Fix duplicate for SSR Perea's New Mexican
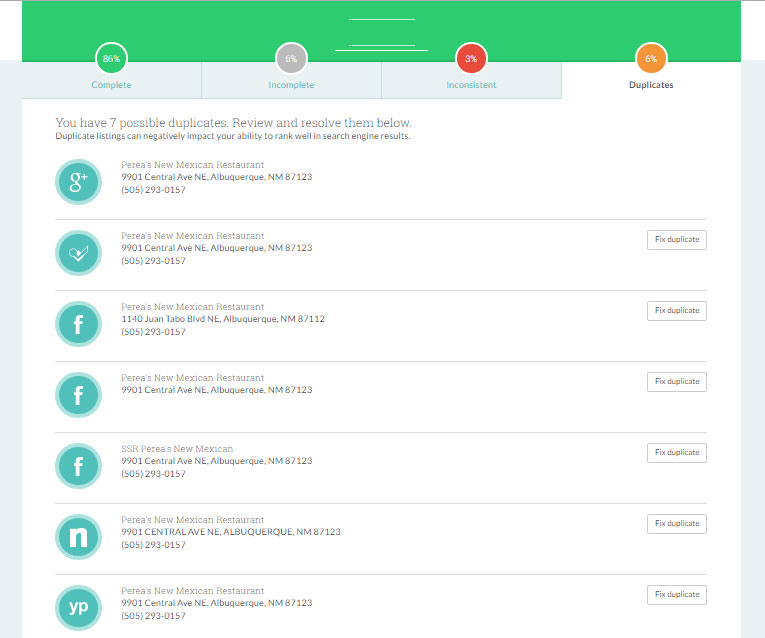Viewport: 765px width, 638px height. tap(677, 453)
